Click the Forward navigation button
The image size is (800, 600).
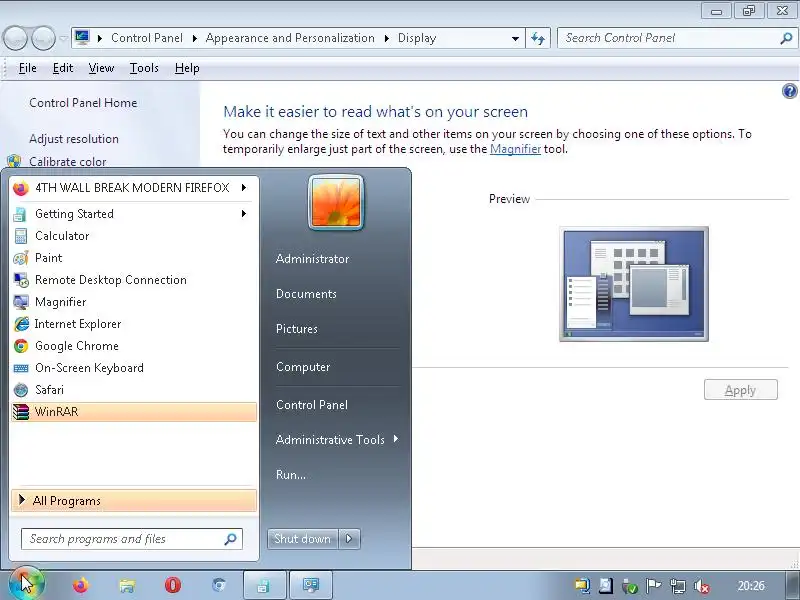click(43, 38)
